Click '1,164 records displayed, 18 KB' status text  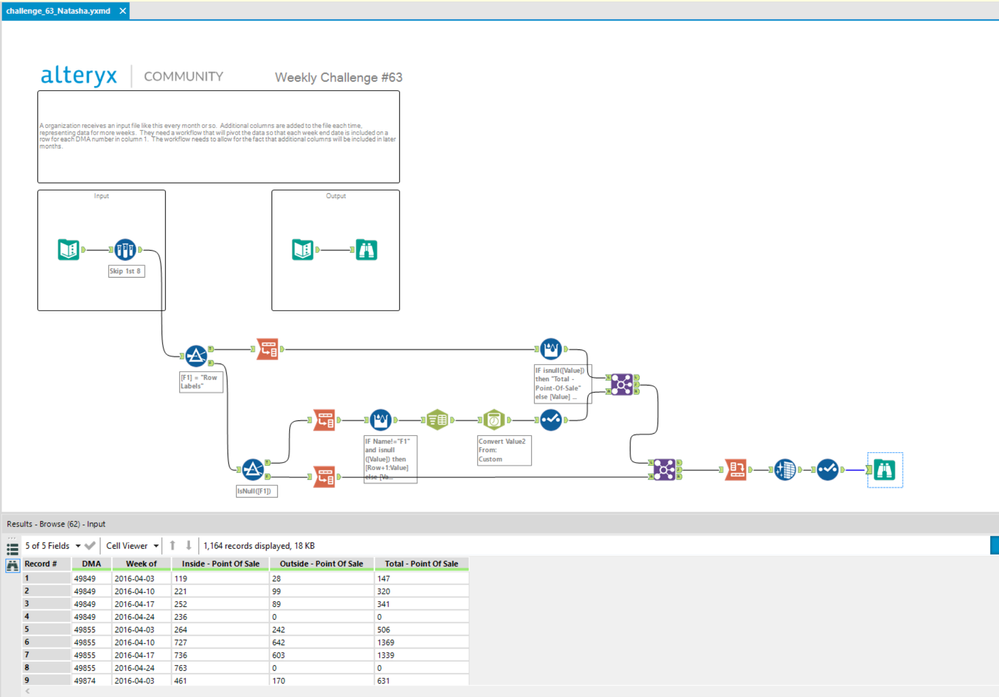(259, 545)
